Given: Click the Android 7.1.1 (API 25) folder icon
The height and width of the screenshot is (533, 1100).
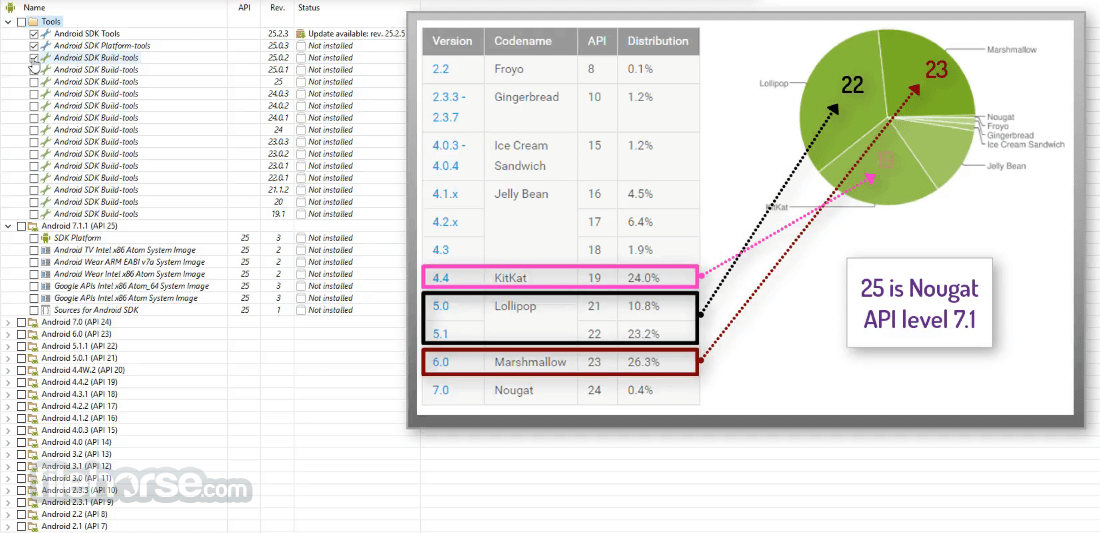Looking at the screenshot, I should tap(33, 226).
